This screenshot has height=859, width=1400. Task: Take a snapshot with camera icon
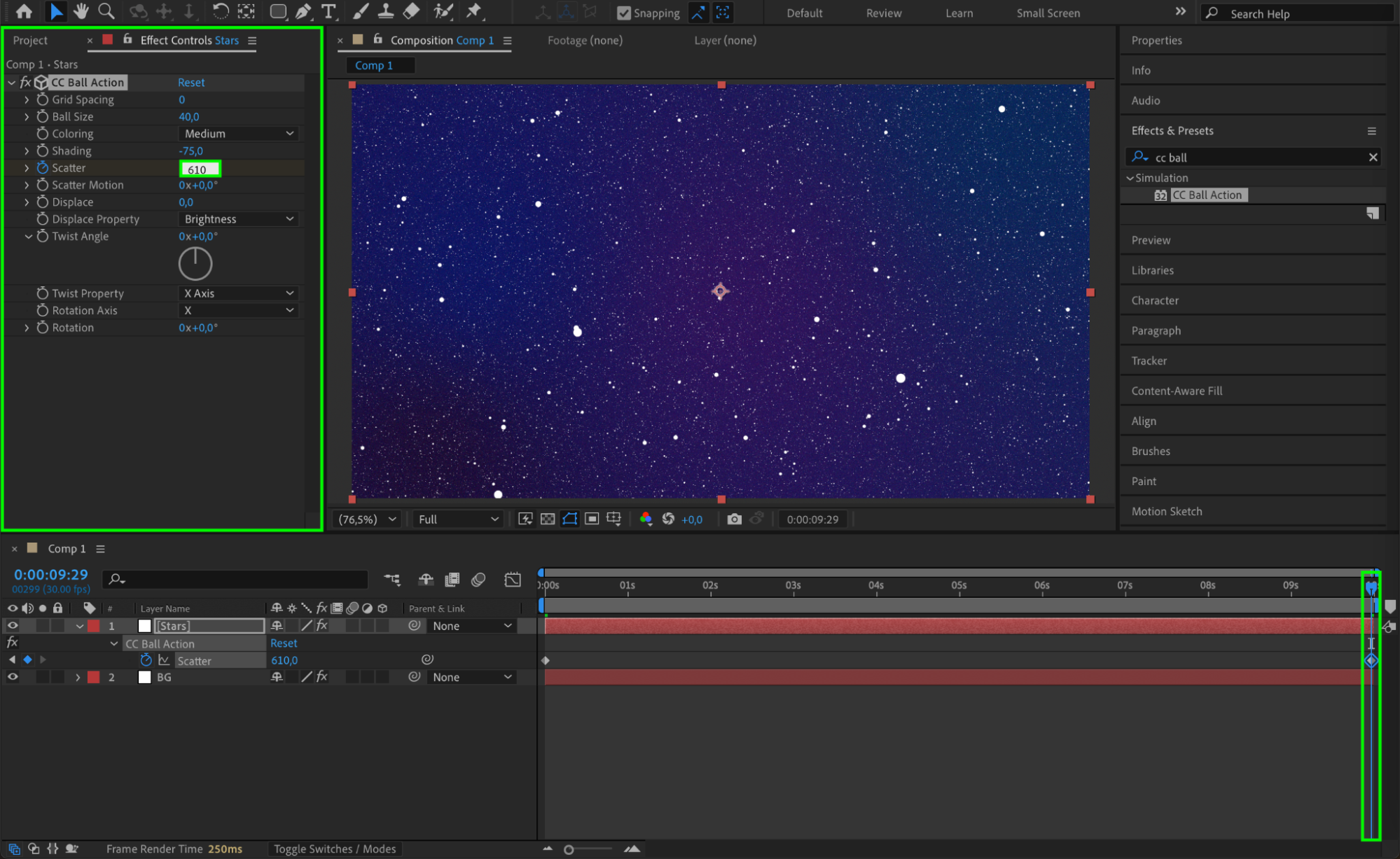click(733, 519)
